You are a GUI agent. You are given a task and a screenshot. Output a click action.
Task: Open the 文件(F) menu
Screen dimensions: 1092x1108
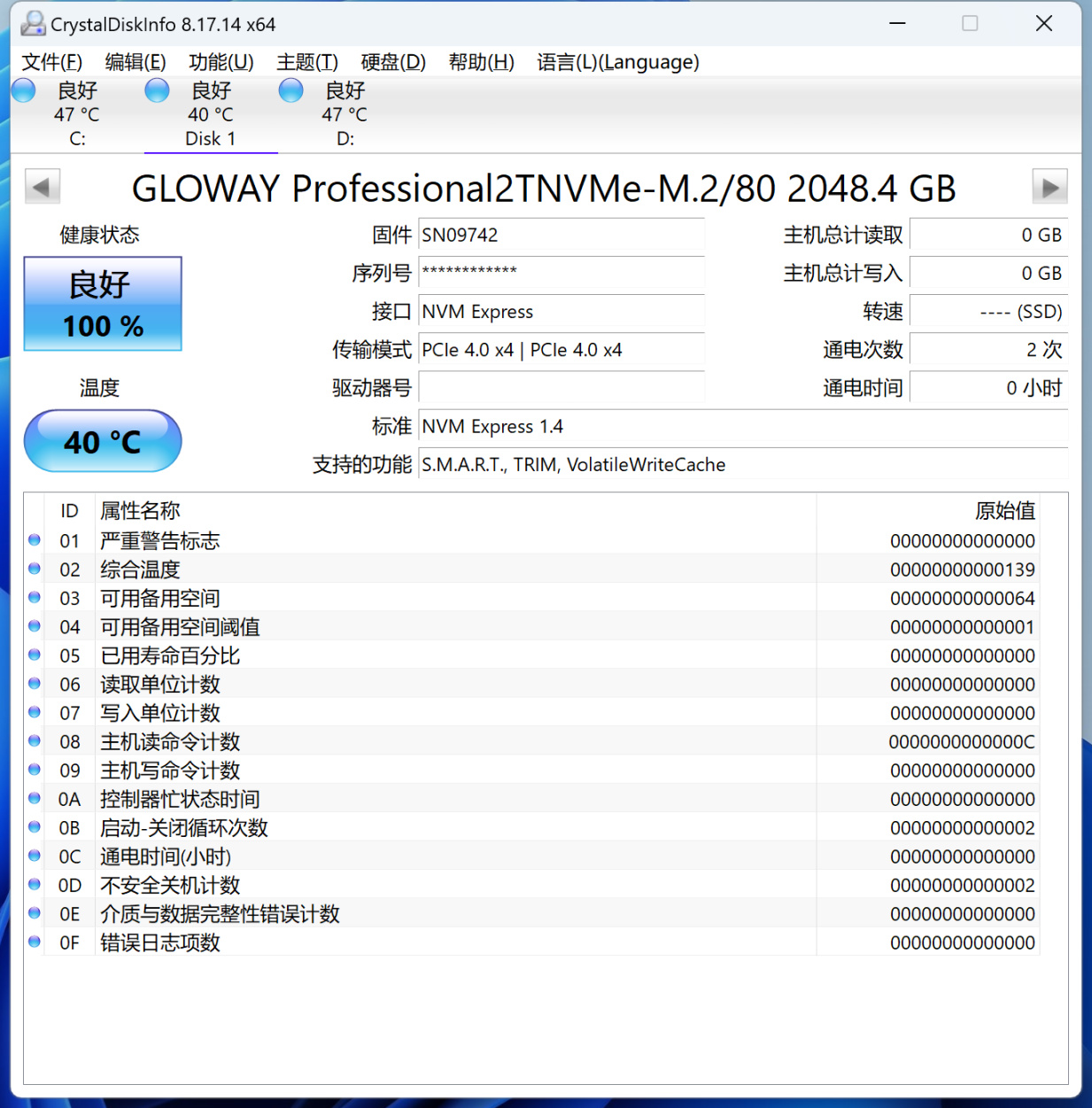[52, 62]
